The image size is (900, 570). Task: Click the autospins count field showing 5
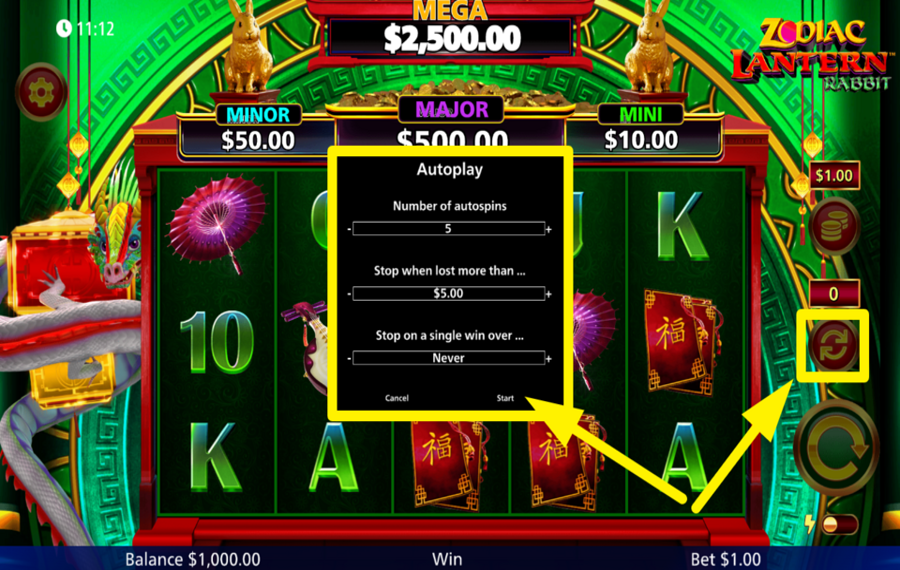[x=448, y=229]
